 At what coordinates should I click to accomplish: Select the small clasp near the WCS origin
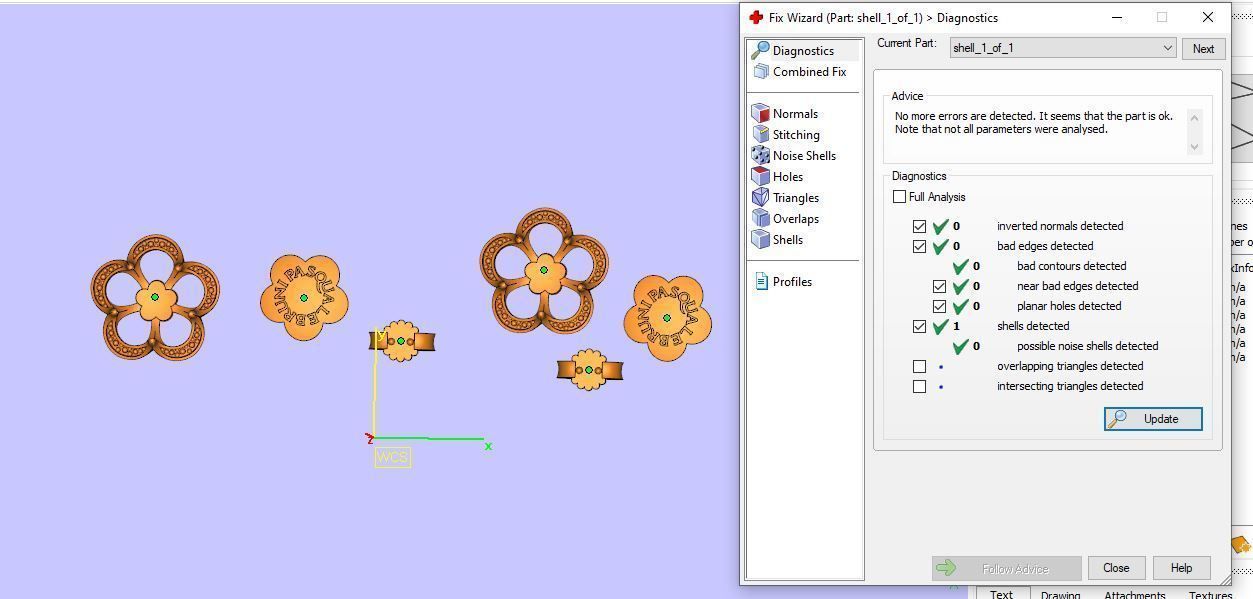click(x=402, y=341)
